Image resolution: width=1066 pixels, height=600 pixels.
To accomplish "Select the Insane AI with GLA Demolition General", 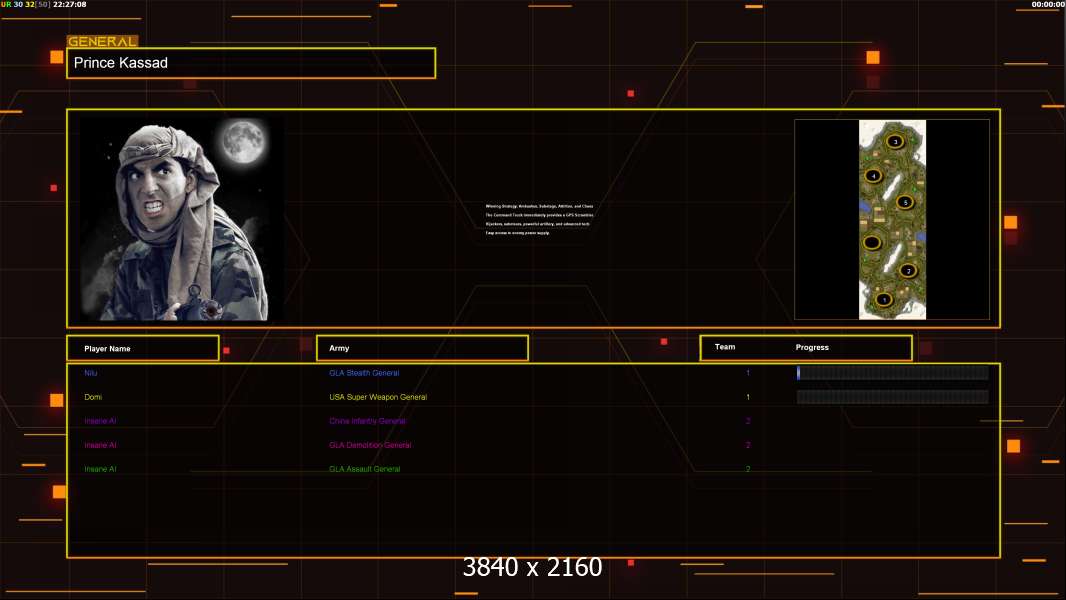I will (x=100, y=445).
